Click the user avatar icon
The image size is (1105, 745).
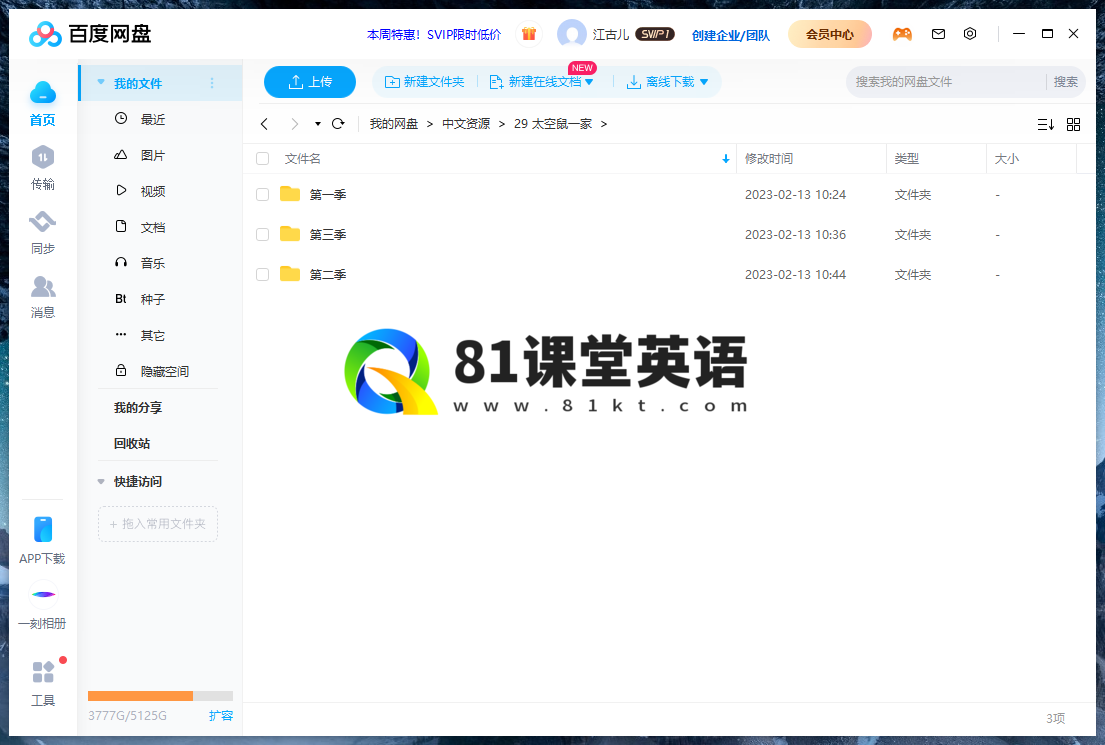pyautogui.click(x=572, y=34)
